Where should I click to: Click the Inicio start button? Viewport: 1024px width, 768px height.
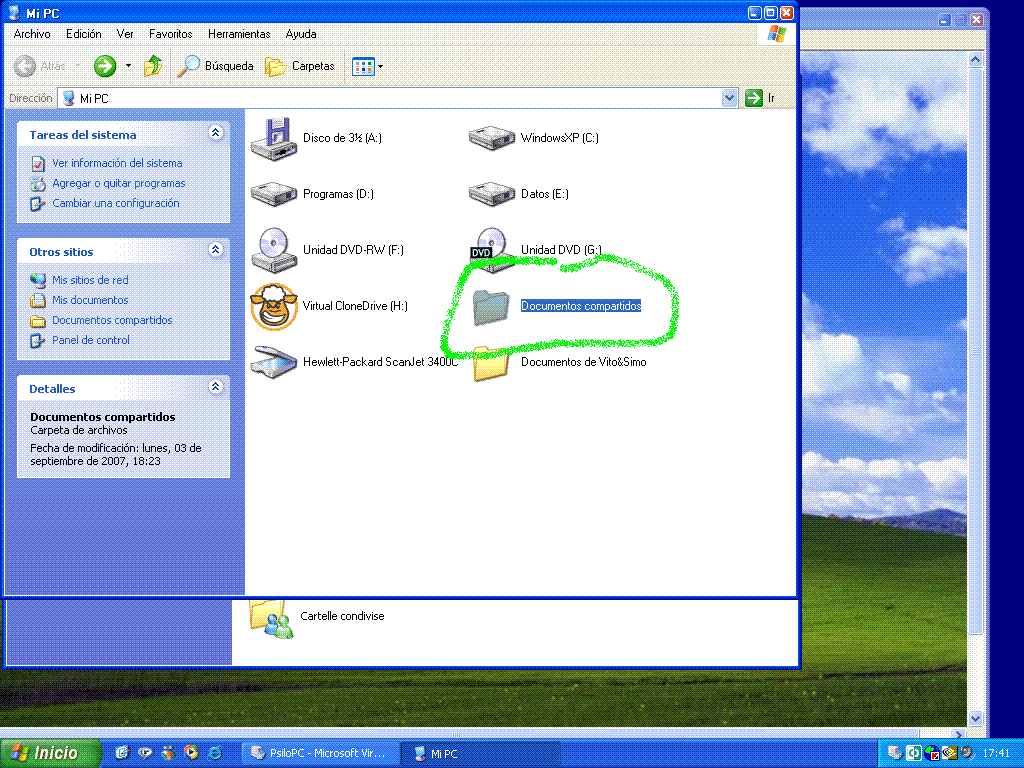50,753
